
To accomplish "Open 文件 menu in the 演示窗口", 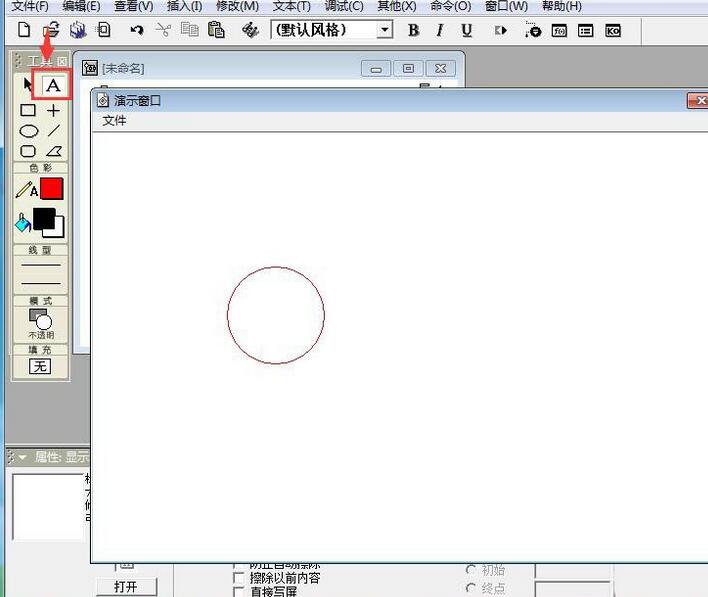I will 115,120.
